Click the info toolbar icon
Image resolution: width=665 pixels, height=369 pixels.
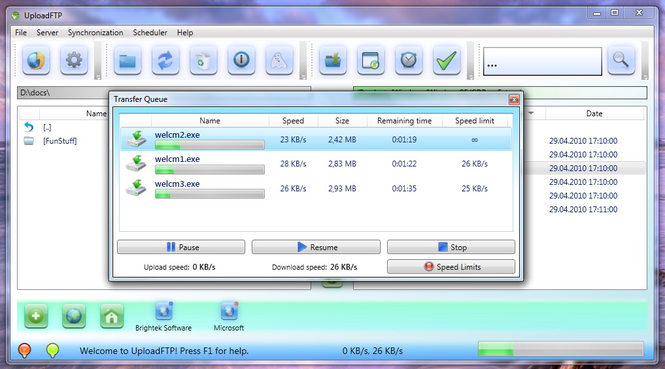241,61
